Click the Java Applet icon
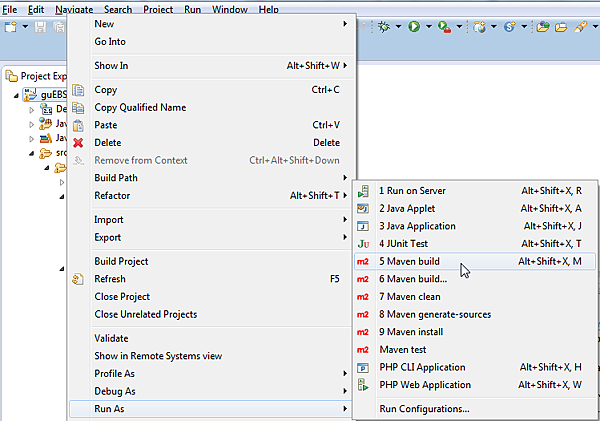 click(363, 209)
